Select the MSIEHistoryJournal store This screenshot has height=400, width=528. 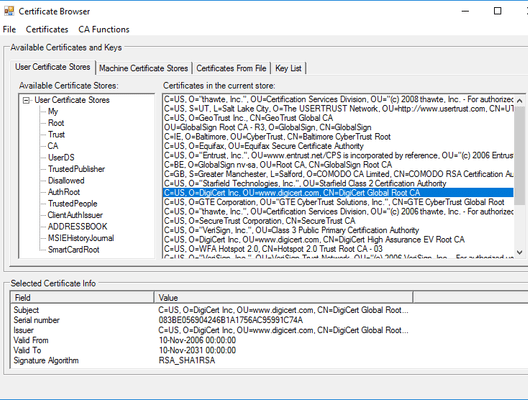81,238
